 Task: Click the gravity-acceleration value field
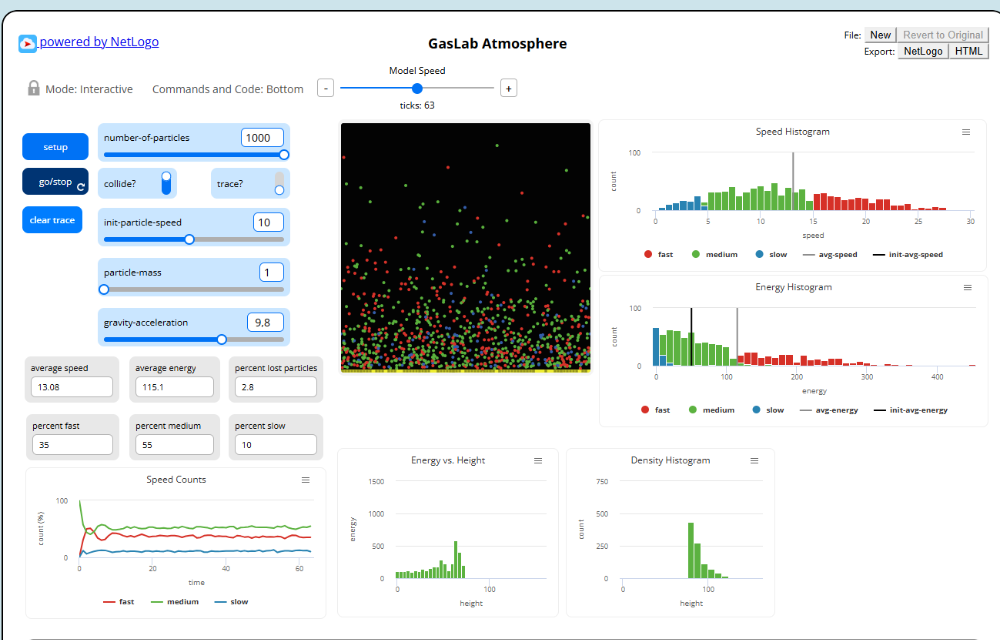265,323
